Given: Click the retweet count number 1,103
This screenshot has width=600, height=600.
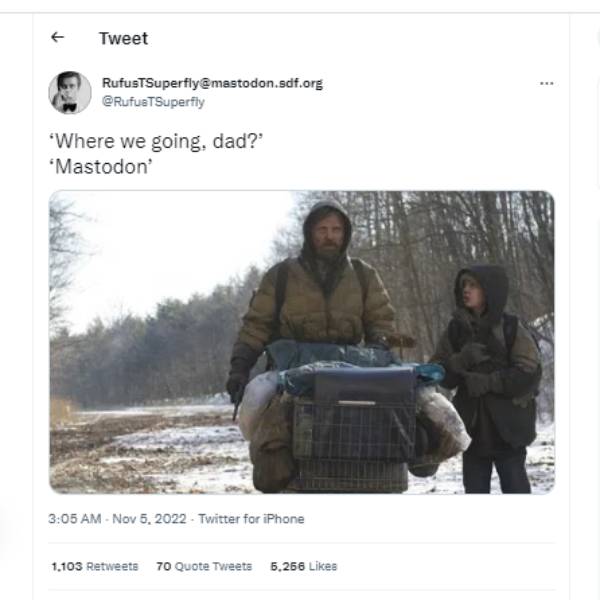Looking at the screenshot, I should click(x=67, y=566).
